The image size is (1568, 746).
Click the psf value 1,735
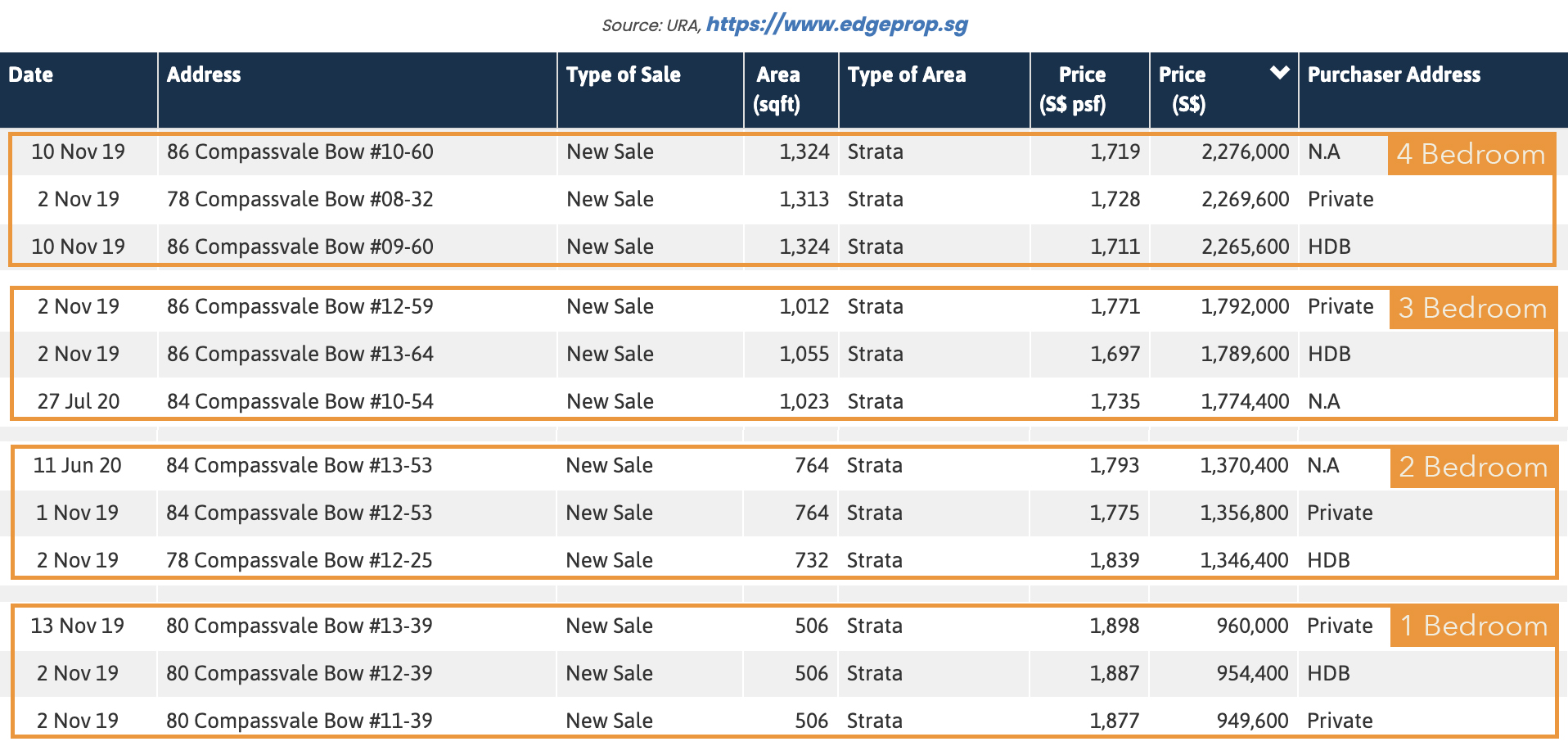(x=1115, y=401)
